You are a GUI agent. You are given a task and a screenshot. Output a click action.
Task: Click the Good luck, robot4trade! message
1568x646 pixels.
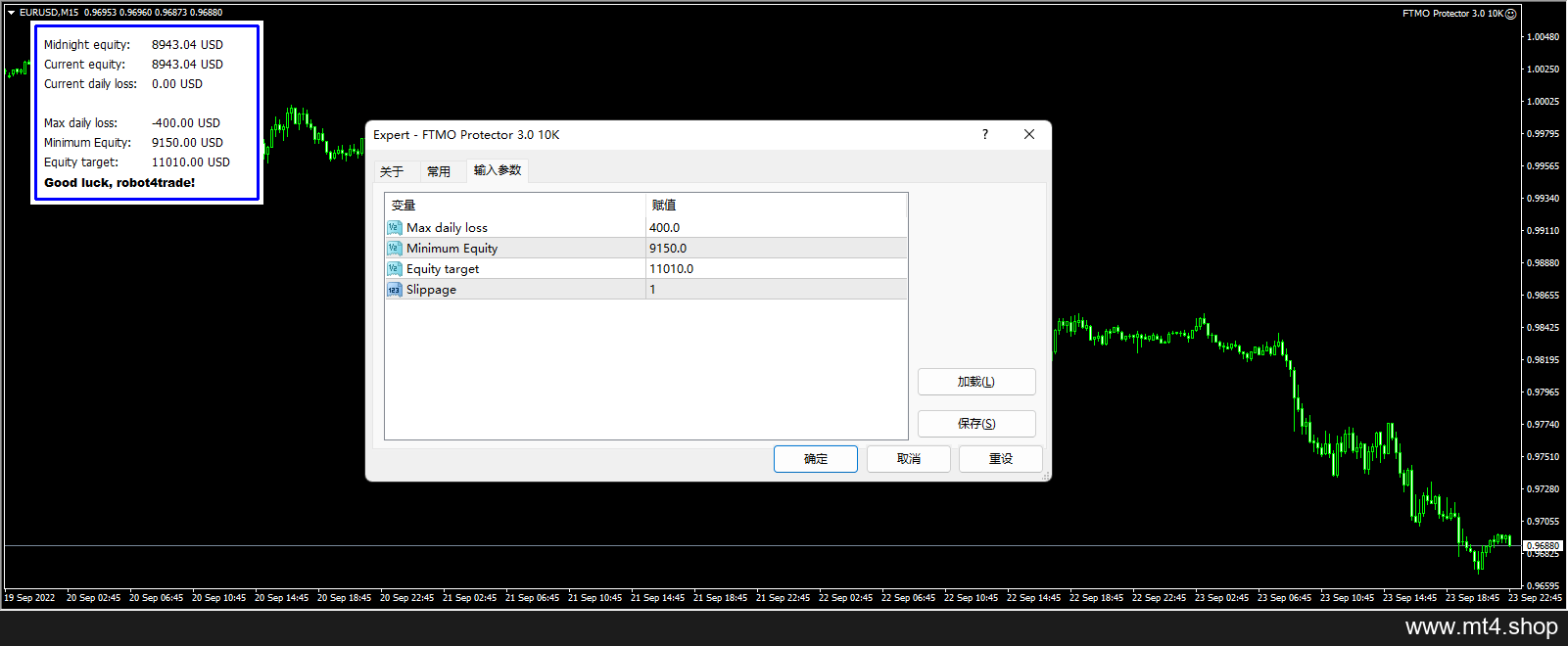point(119,183)
